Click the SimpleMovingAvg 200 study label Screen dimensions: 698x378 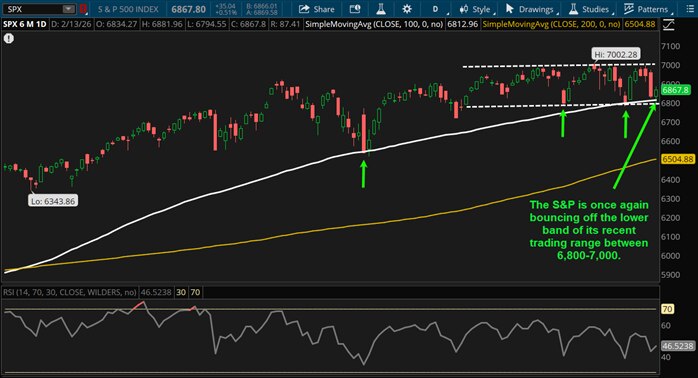pyautogui.click(x=552, y=24)
